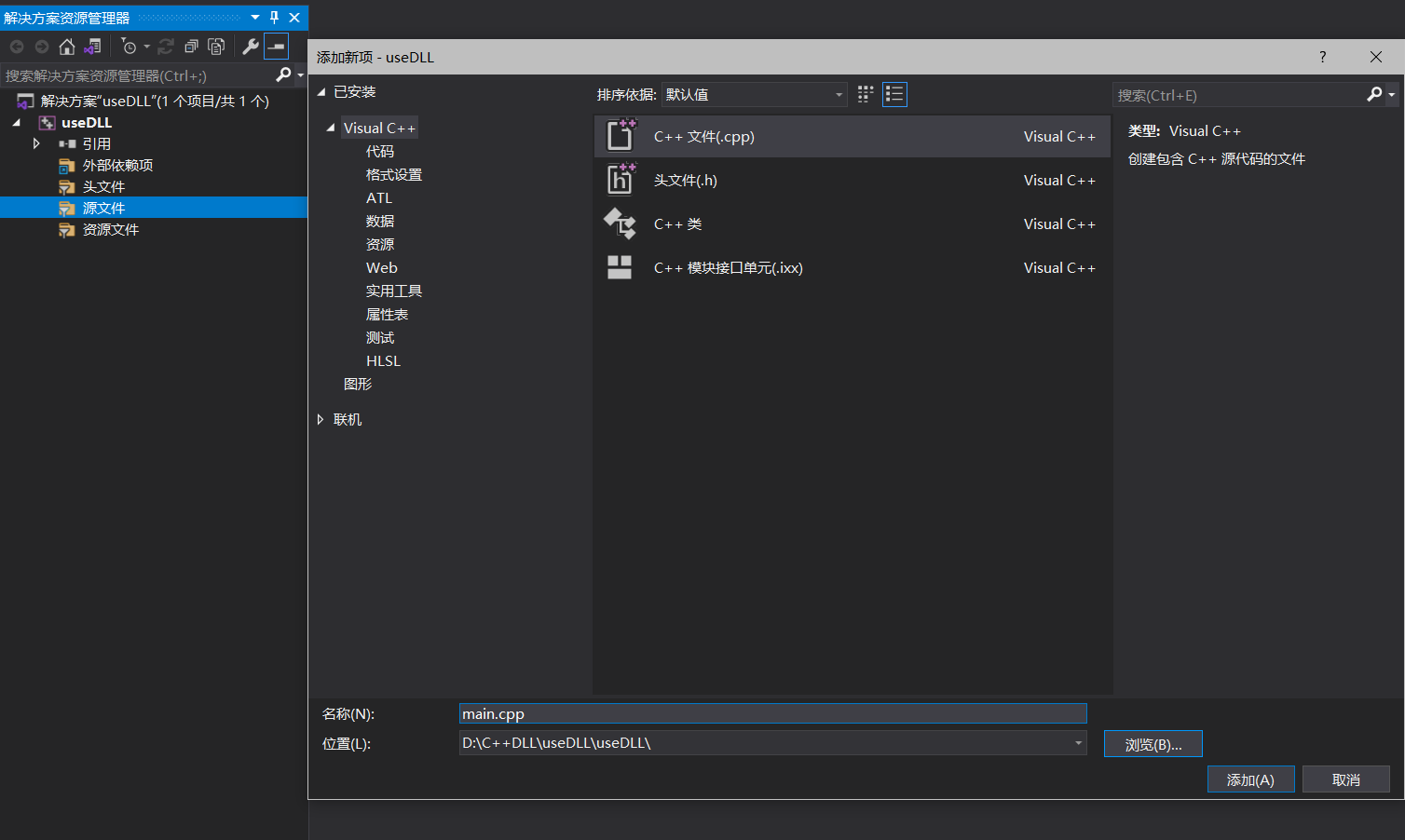Select the 头文件(.h) template icon
This screenshot has height=840, width=1405.
621,180
